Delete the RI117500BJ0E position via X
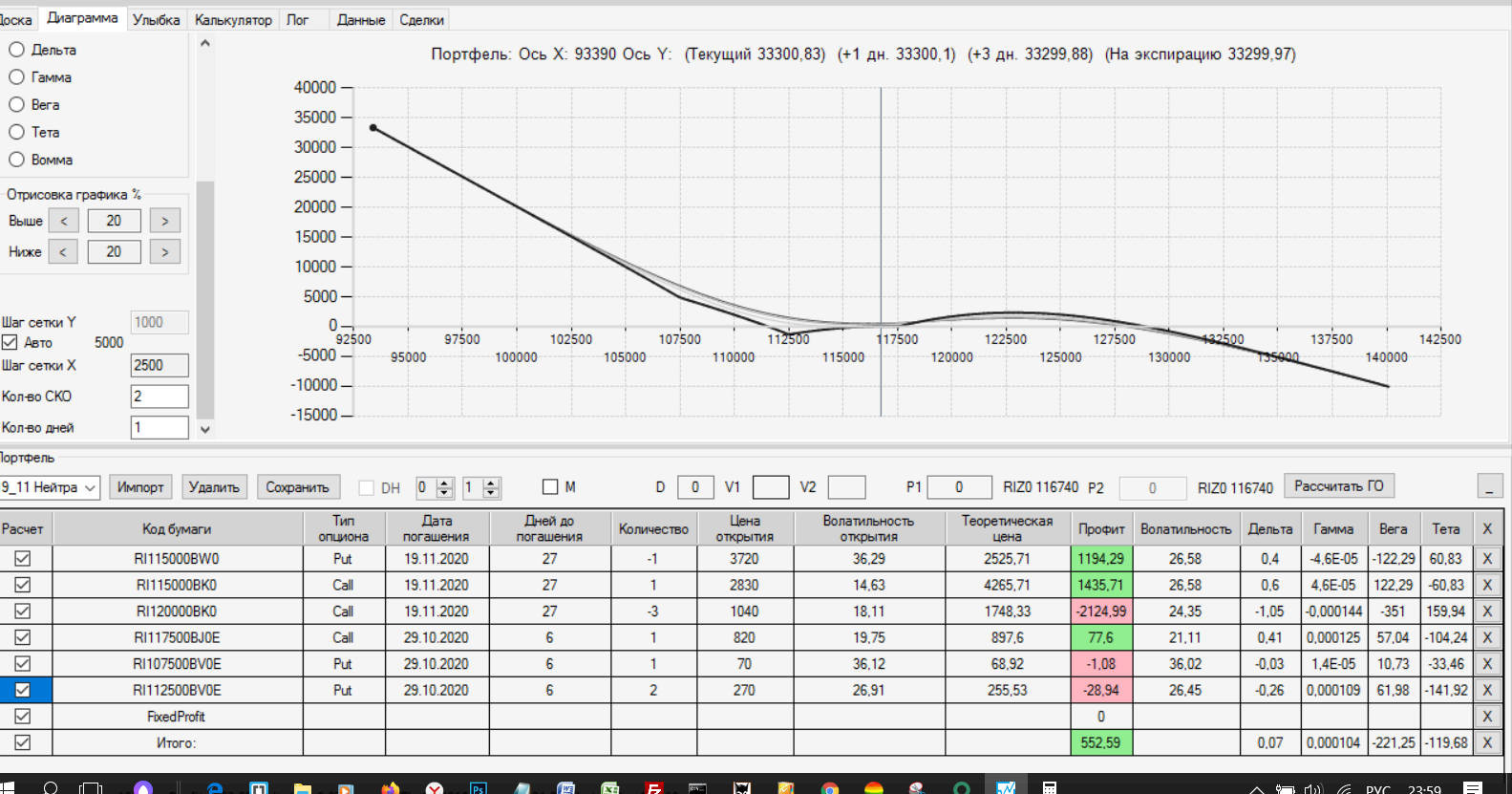1512x794 pixels. (1487, 637)
